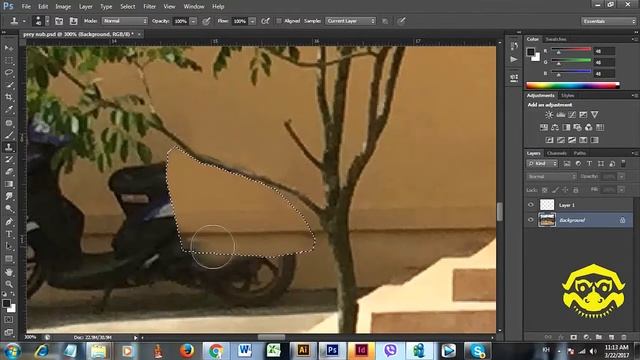Toggle airbrush build-up mode
This screenshot has width=640, height=360.
pyautogui.click(x=265, y=21)
